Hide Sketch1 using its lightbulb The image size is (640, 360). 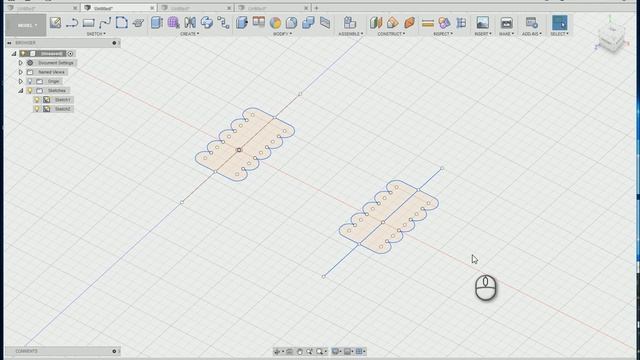click(x=37, y=100)
